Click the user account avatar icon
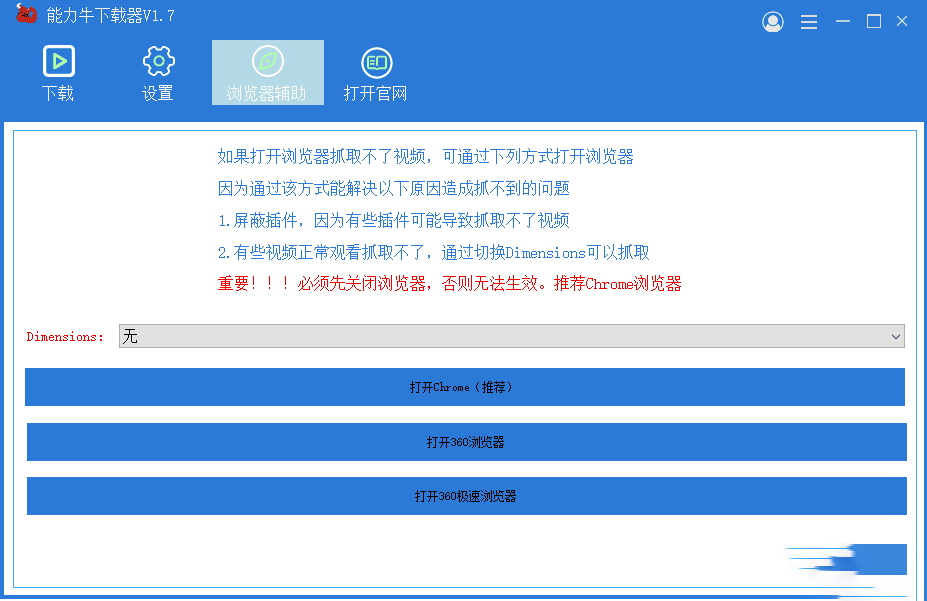The width and height of the screenshot is (927, 601). click(x=773, y=22)
